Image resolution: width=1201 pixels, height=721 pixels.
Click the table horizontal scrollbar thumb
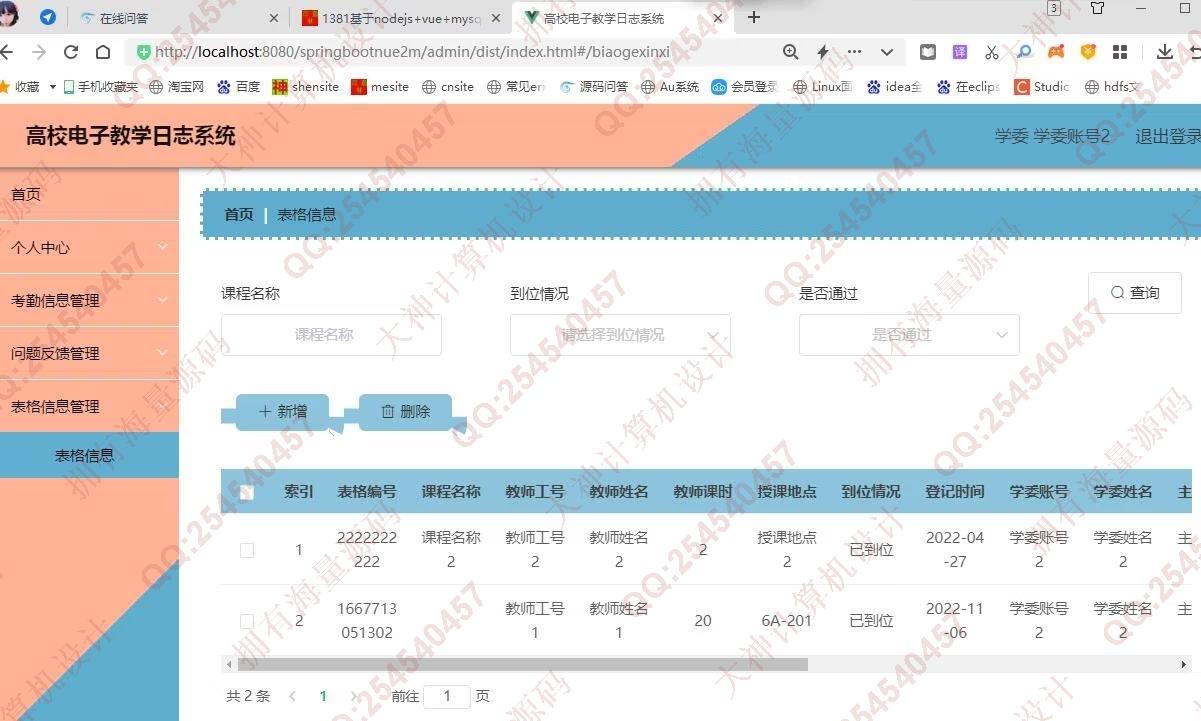pos(522,664)
